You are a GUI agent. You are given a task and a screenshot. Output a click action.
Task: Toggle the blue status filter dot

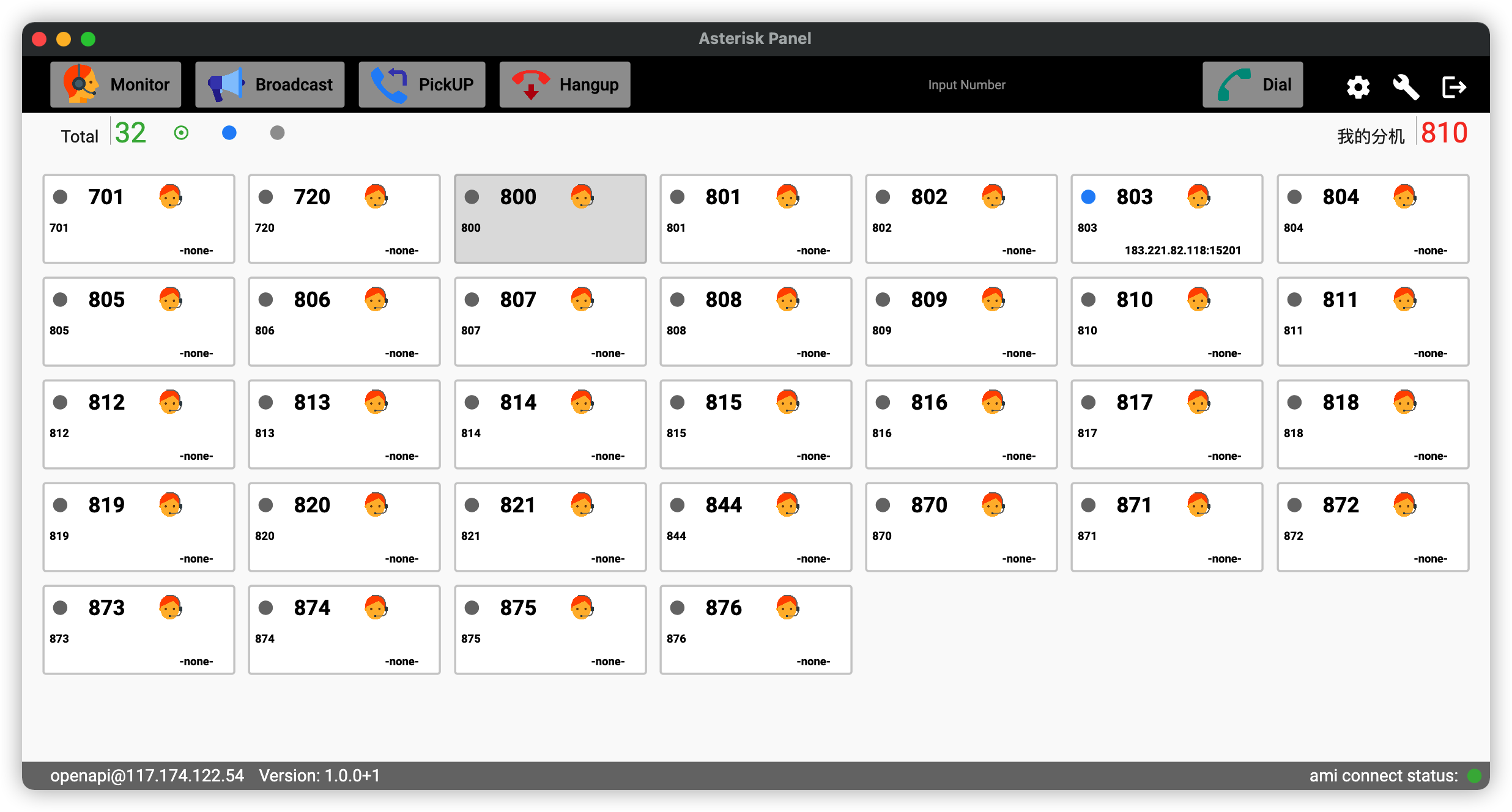pyautogui.click(x=229, y=132)
